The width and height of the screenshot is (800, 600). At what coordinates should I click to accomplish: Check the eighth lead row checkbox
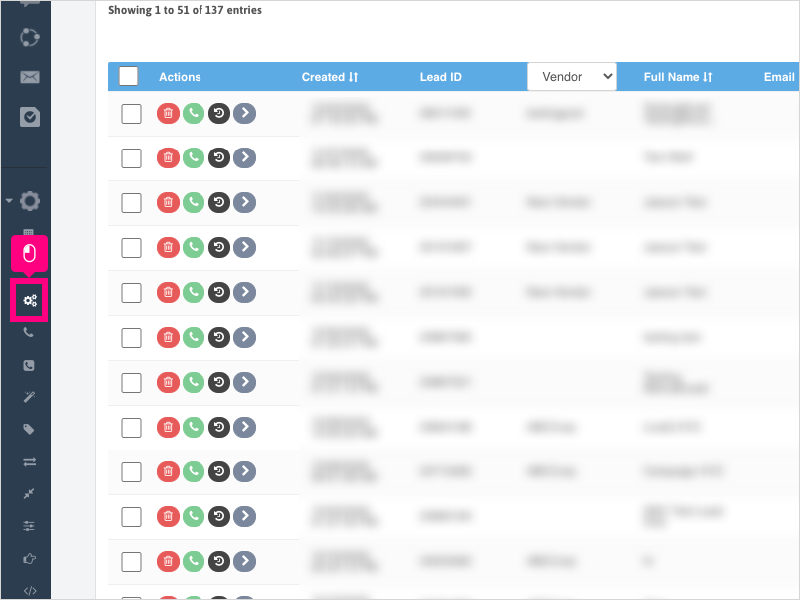click(x=131, y=428)
